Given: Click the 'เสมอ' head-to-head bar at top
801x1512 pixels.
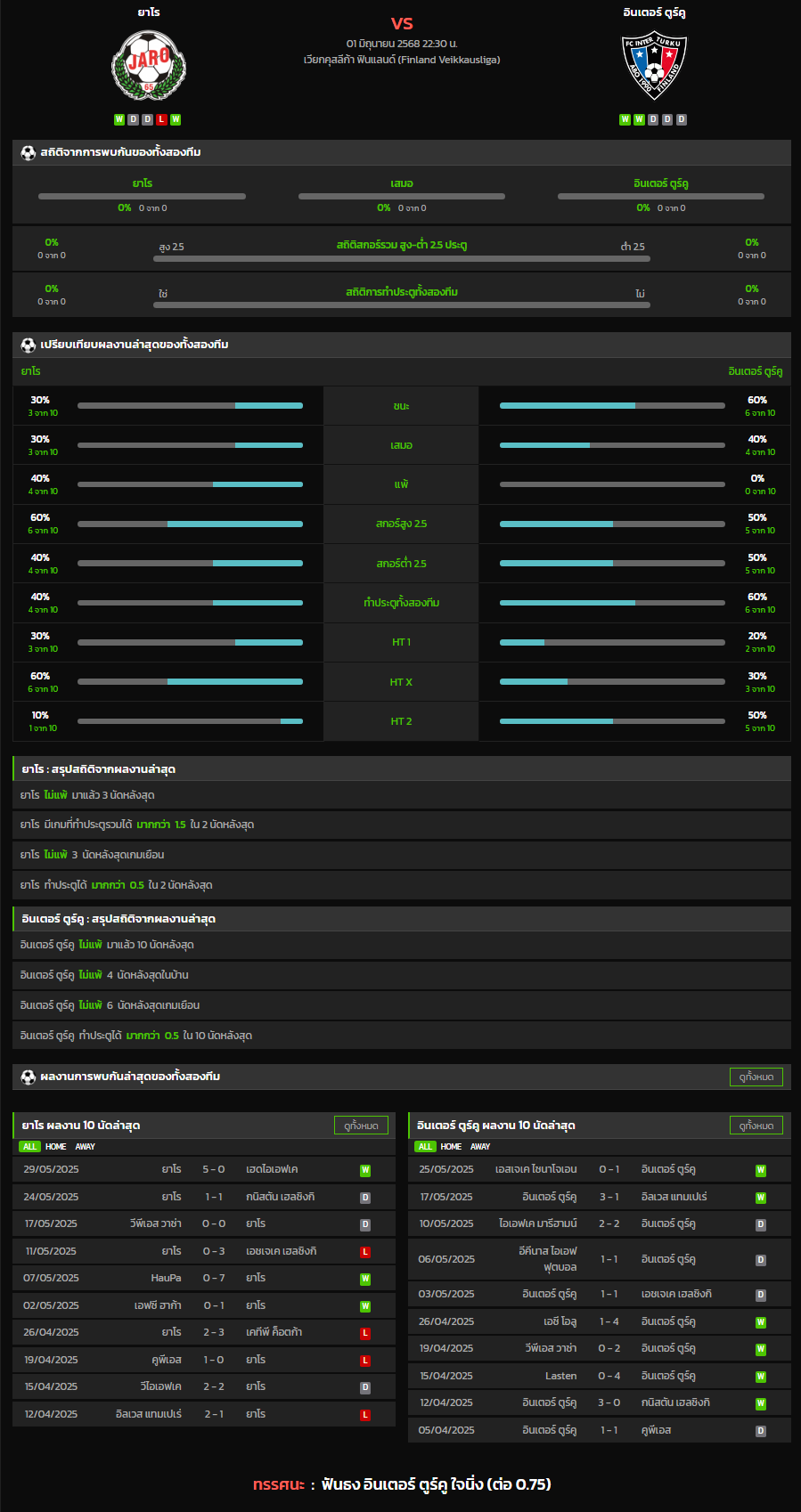Looking at the screenshot, I should pyautogui.click(x=402, y=196).
